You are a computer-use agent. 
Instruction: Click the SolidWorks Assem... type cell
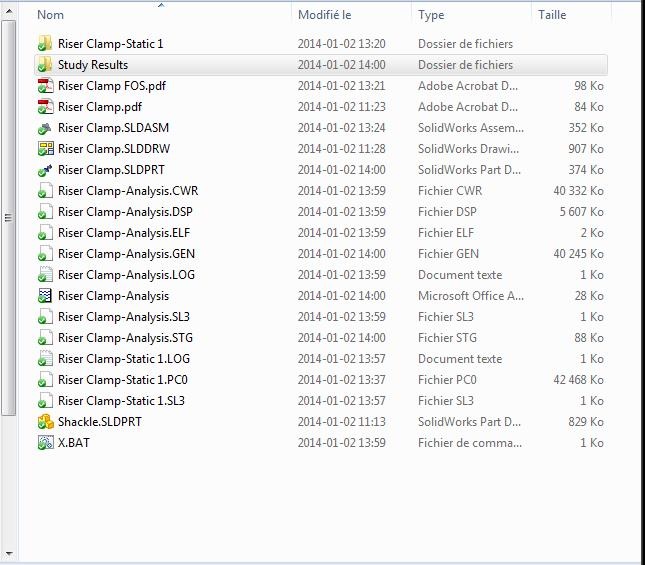pos(471,128)
